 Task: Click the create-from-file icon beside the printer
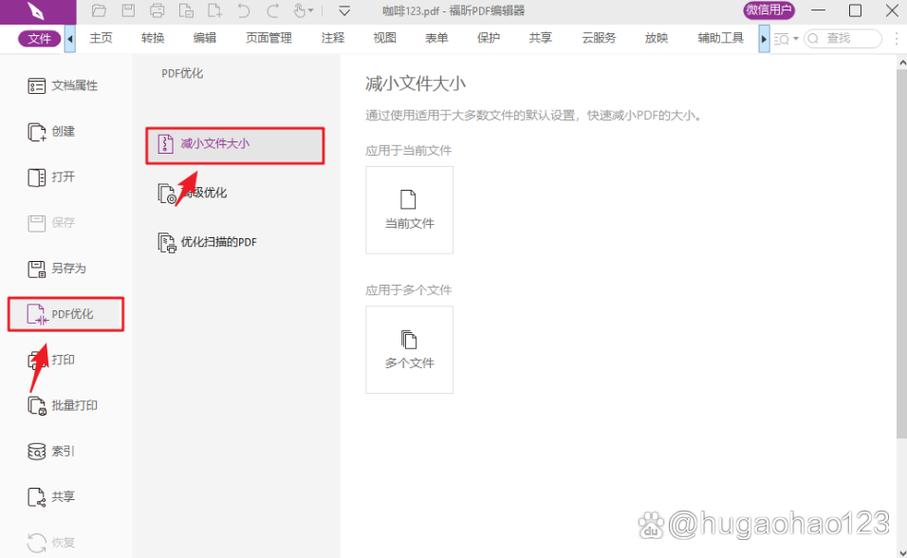point(186,10)
